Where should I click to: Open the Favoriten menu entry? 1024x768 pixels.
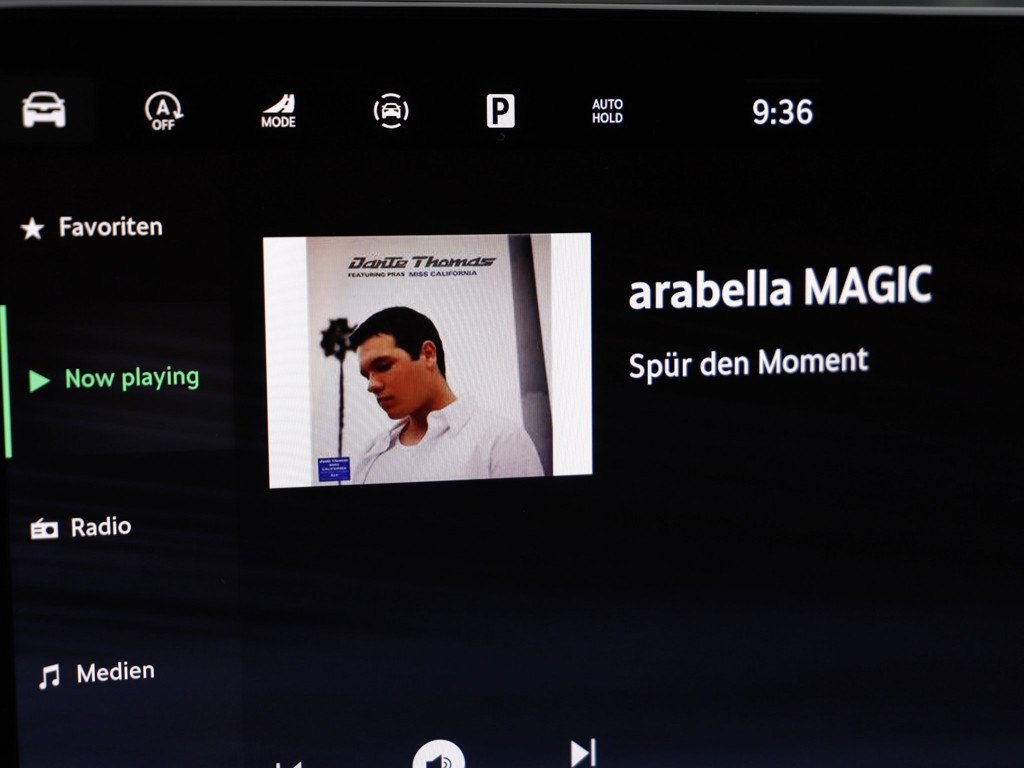click(x=110, y=227)
